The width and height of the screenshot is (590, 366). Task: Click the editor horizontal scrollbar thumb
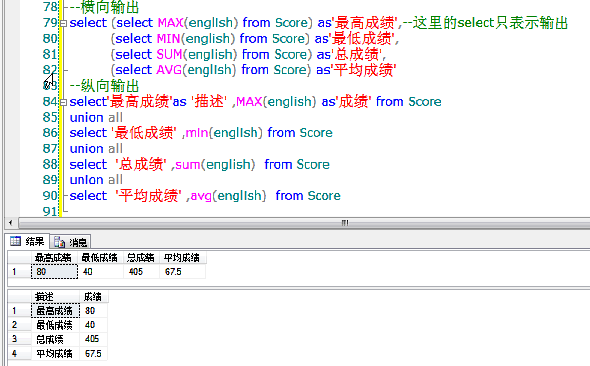pos(344,223)
